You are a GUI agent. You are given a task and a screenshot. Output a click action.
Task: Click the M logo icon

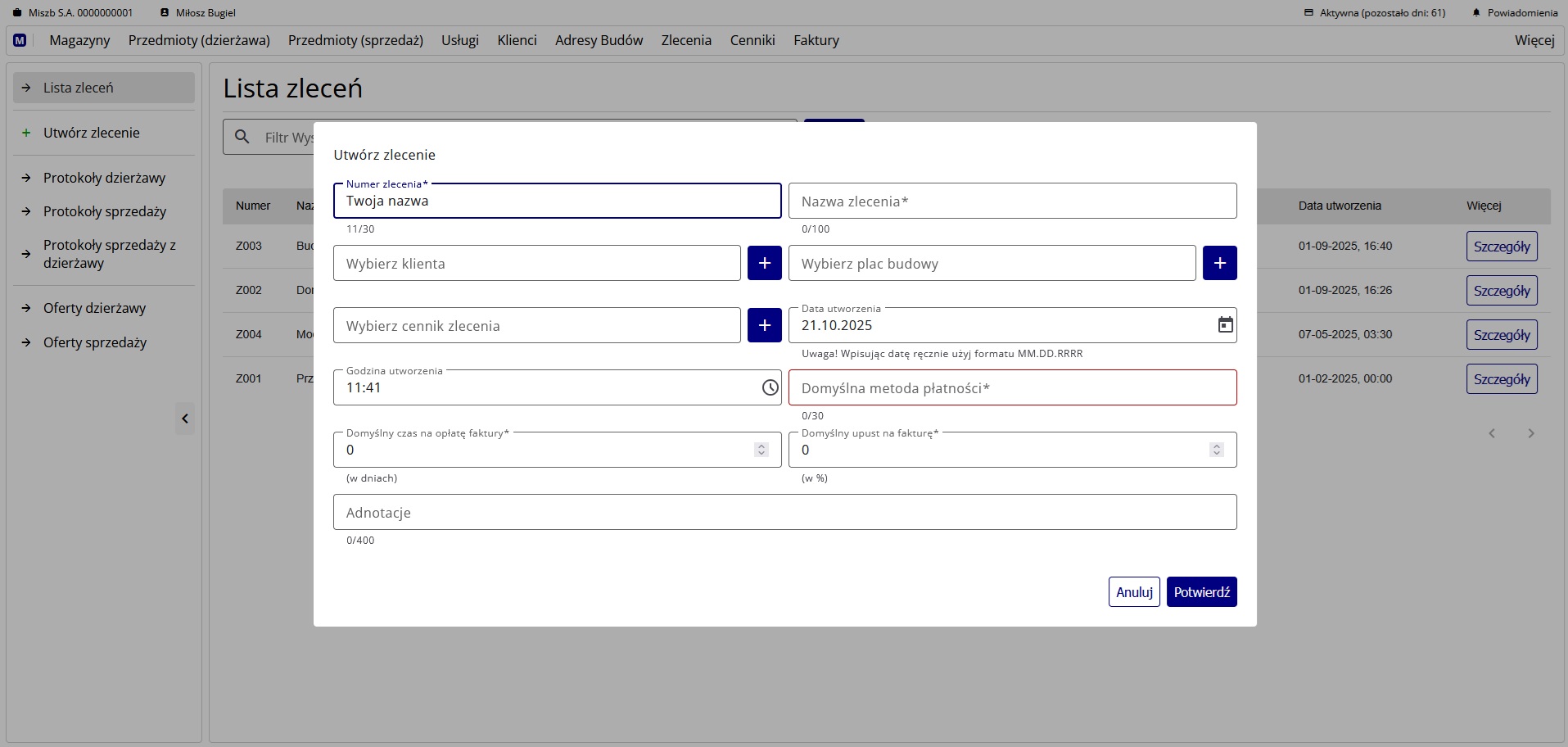pyautogui.click(x=20, y=40)
